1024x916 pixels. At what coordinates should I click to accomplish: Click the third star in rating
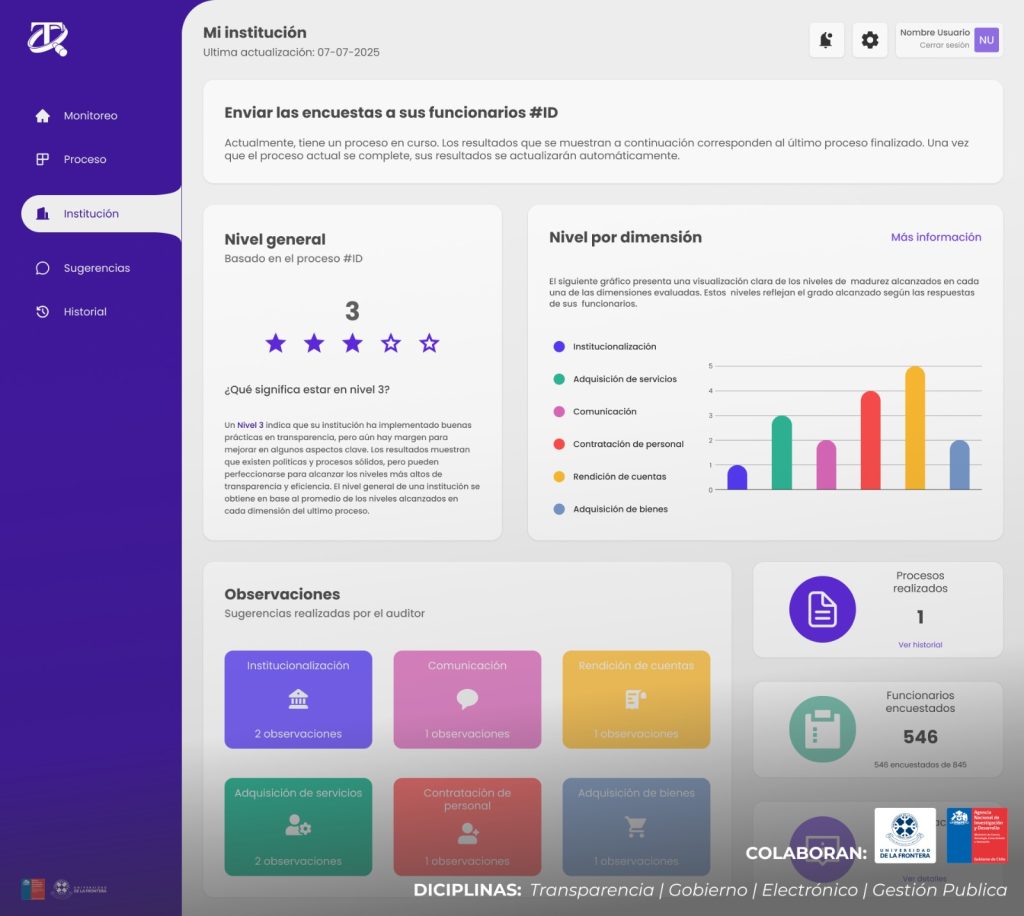352,344
